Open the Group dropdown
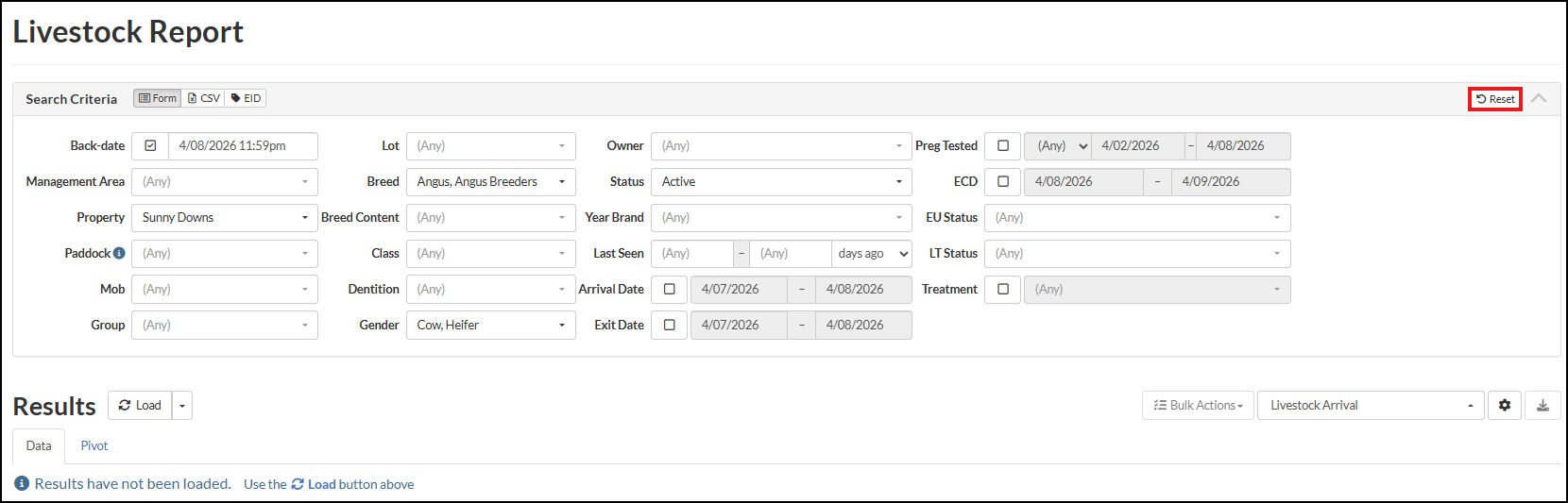 [225, 326]
